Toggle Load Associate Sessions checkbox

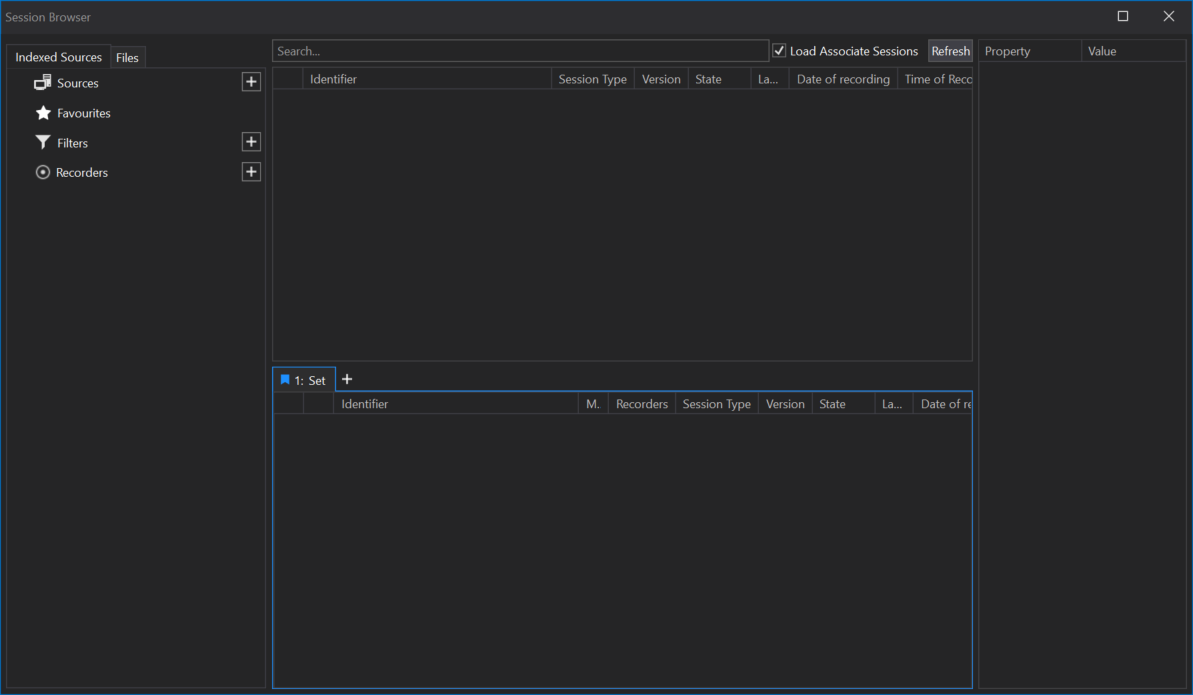[779, 51]
